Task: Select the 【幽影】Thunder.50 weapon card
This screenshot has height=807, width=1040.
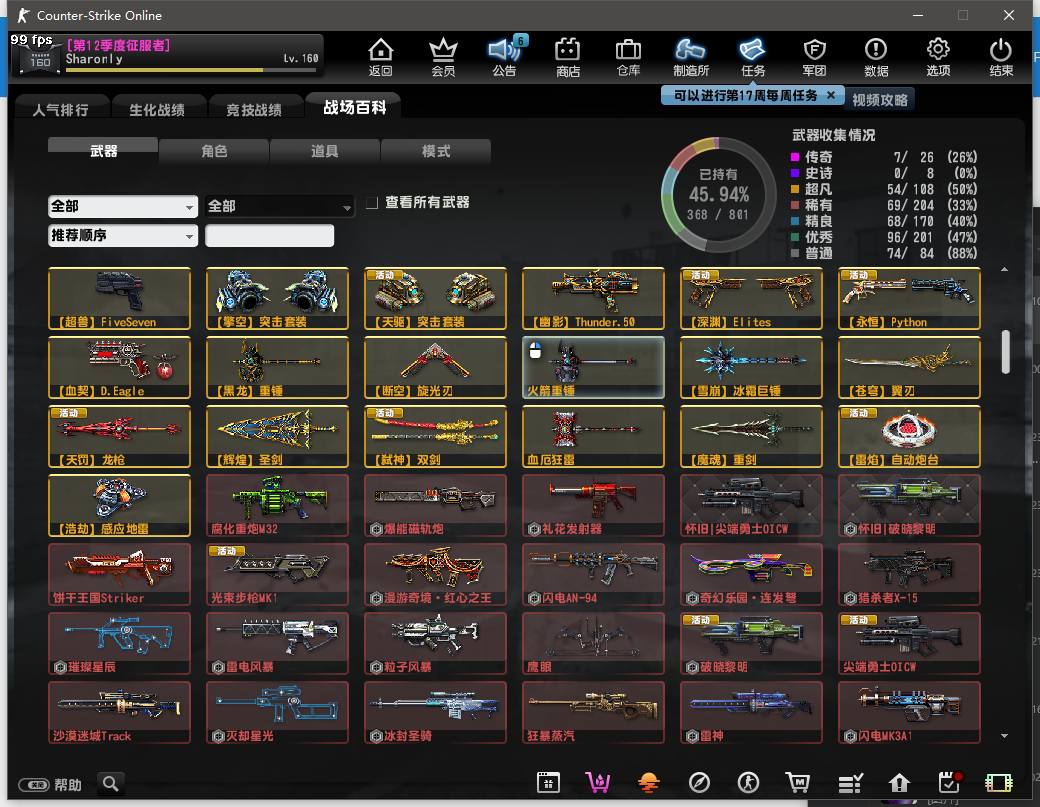Action: tap(593, 298)
